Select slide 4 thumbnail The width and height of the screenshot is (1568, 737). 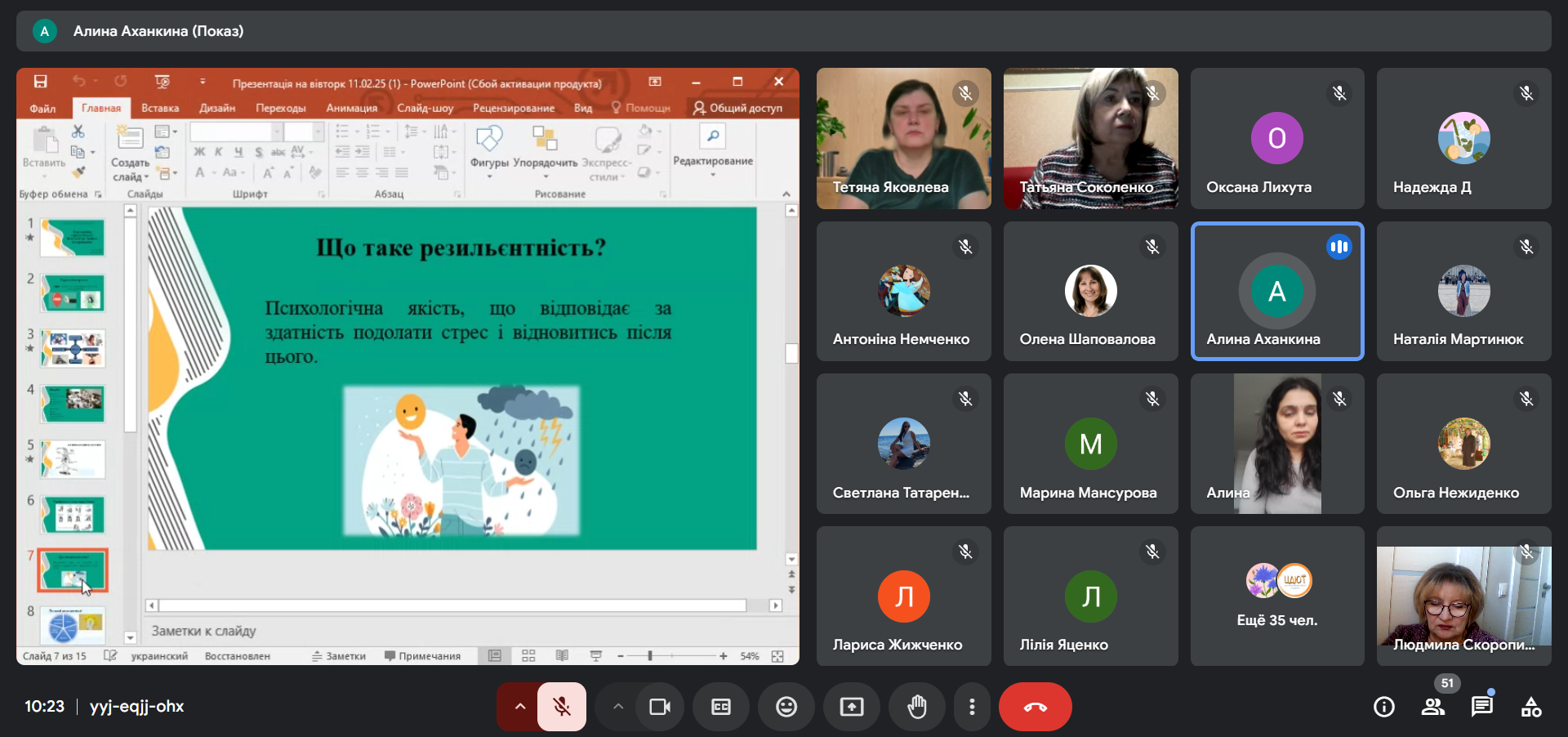[x=73, y=403]
